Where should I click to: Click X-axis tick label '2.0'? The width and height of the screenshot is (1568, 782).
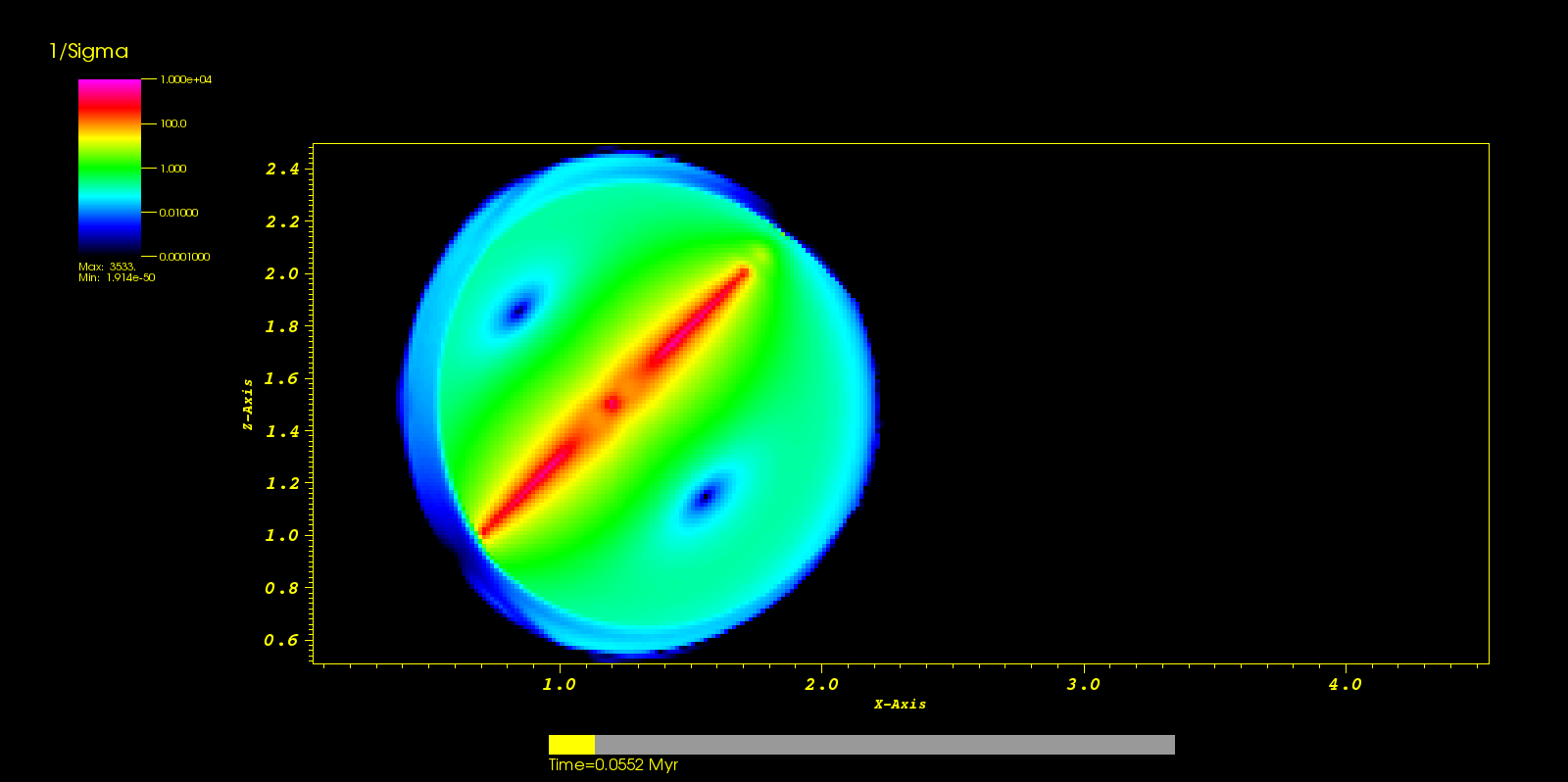(821, 684)
